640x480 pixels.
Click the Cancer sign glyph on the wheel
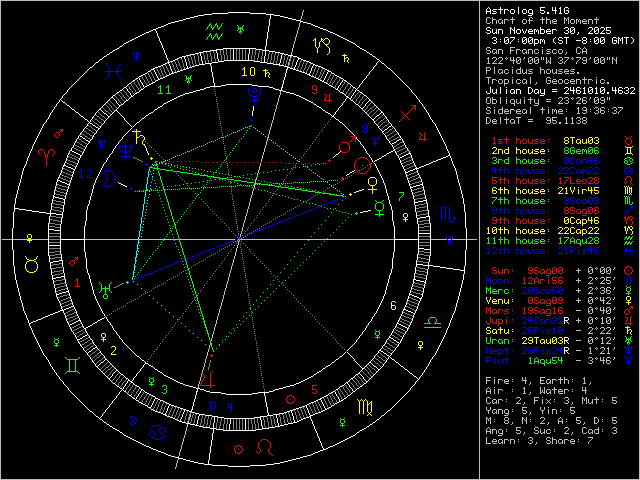click(158, 432)
